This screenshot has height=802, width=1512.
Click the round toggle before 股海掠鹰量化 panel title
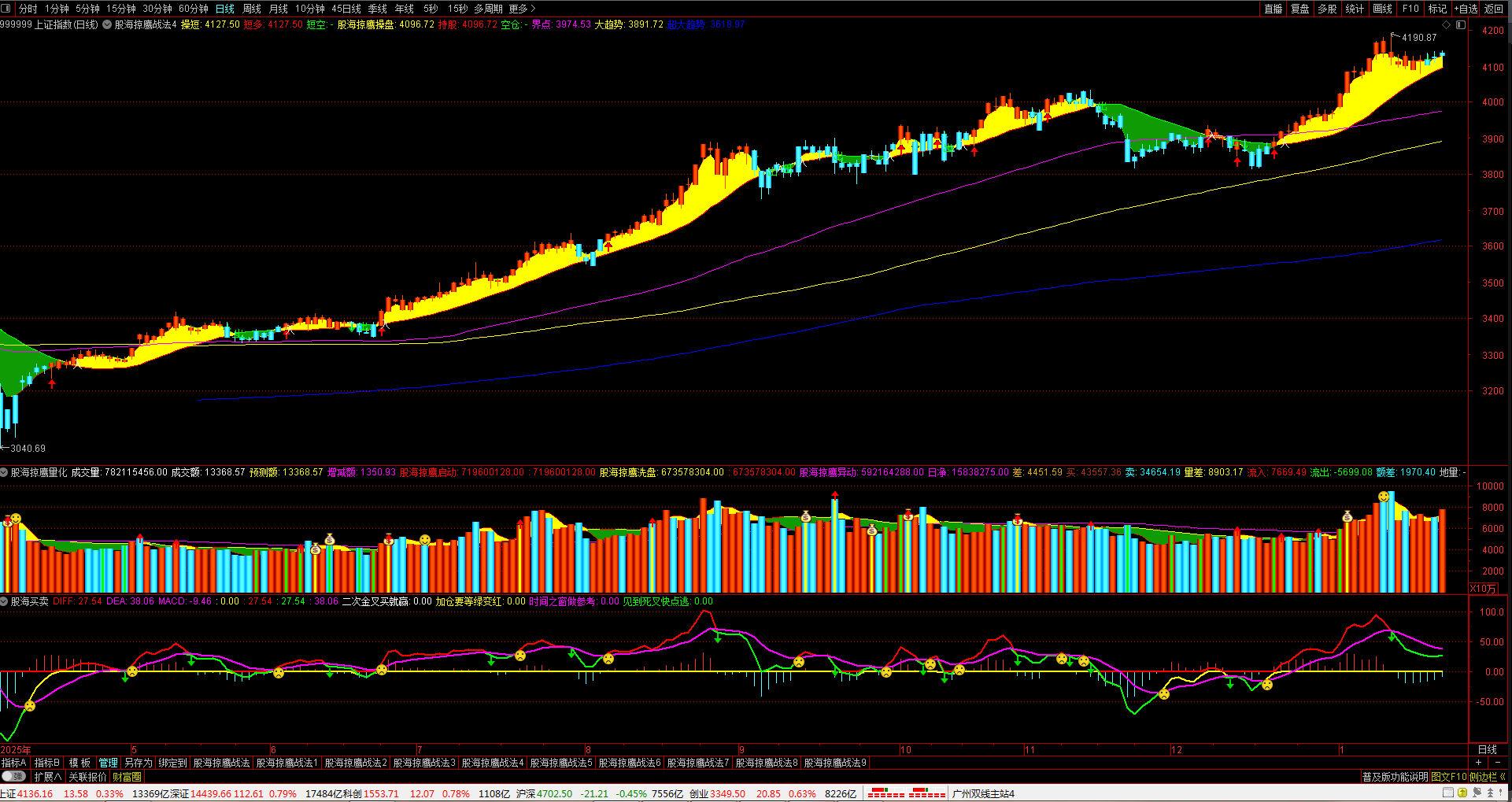[x=4, y=472]
